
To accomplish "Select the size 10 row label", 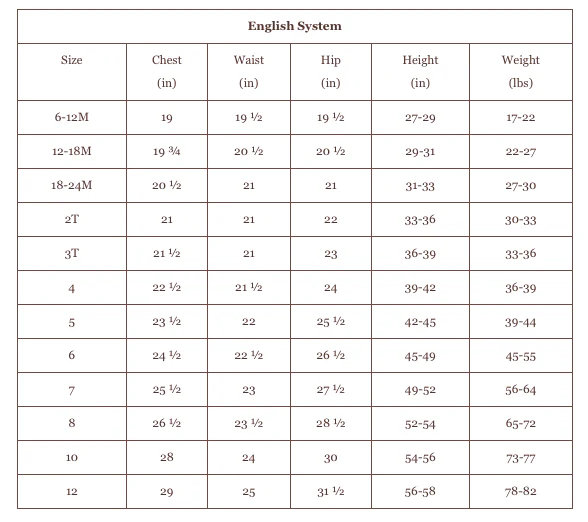I will [72, 458].
